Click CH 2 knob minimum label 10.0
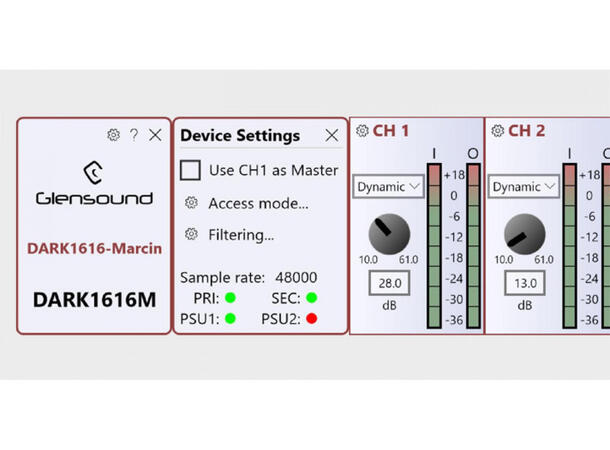The image size is (610, 450). click(x=503, y=259)
